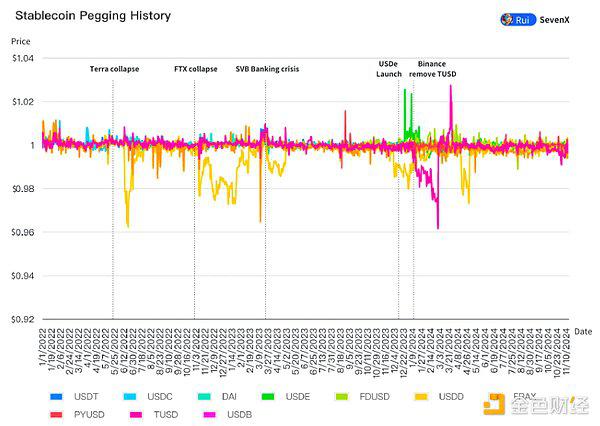
Task: Select the USDD legend label
Action: click(451, 397)
